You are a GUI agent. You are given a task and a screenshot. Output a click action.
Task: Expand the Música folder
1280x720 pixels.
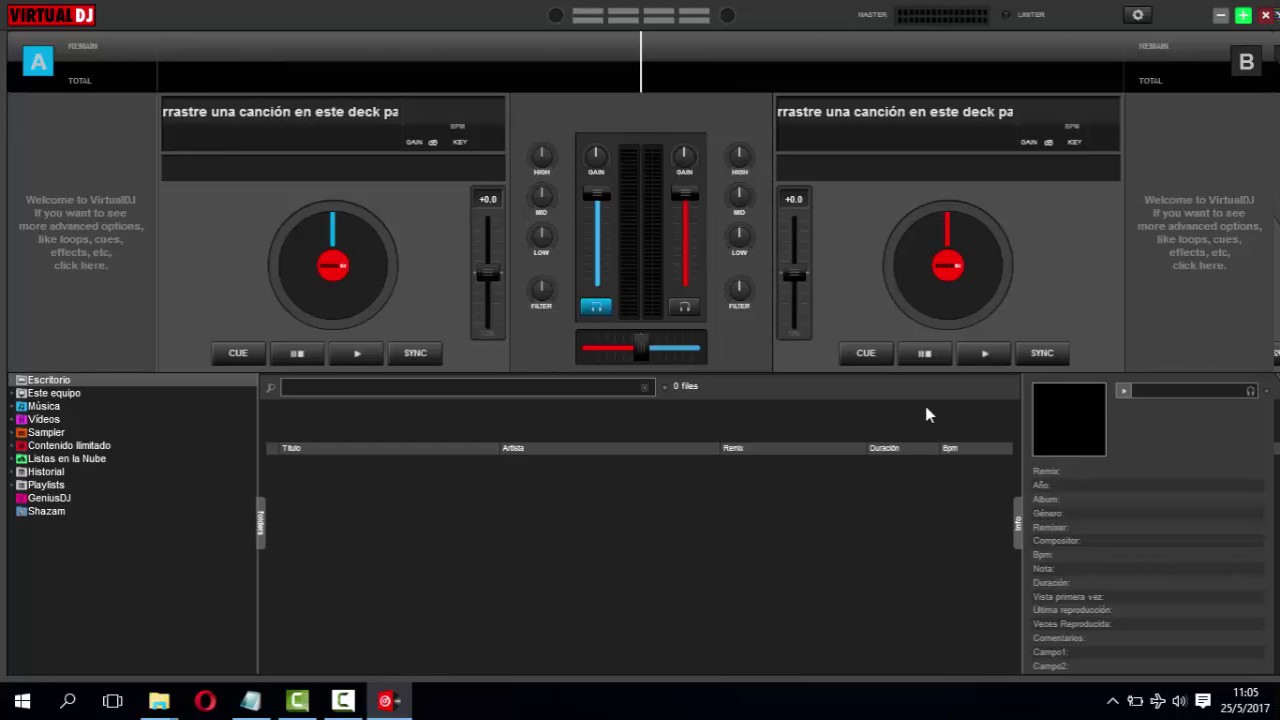tap(12, 407)
